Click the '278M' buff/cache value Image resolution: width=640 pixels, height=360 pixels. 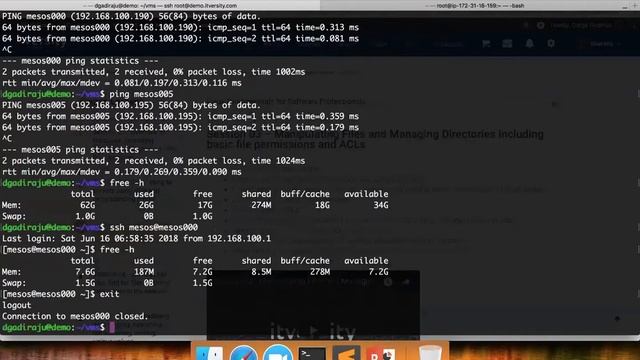click(320, 272)
